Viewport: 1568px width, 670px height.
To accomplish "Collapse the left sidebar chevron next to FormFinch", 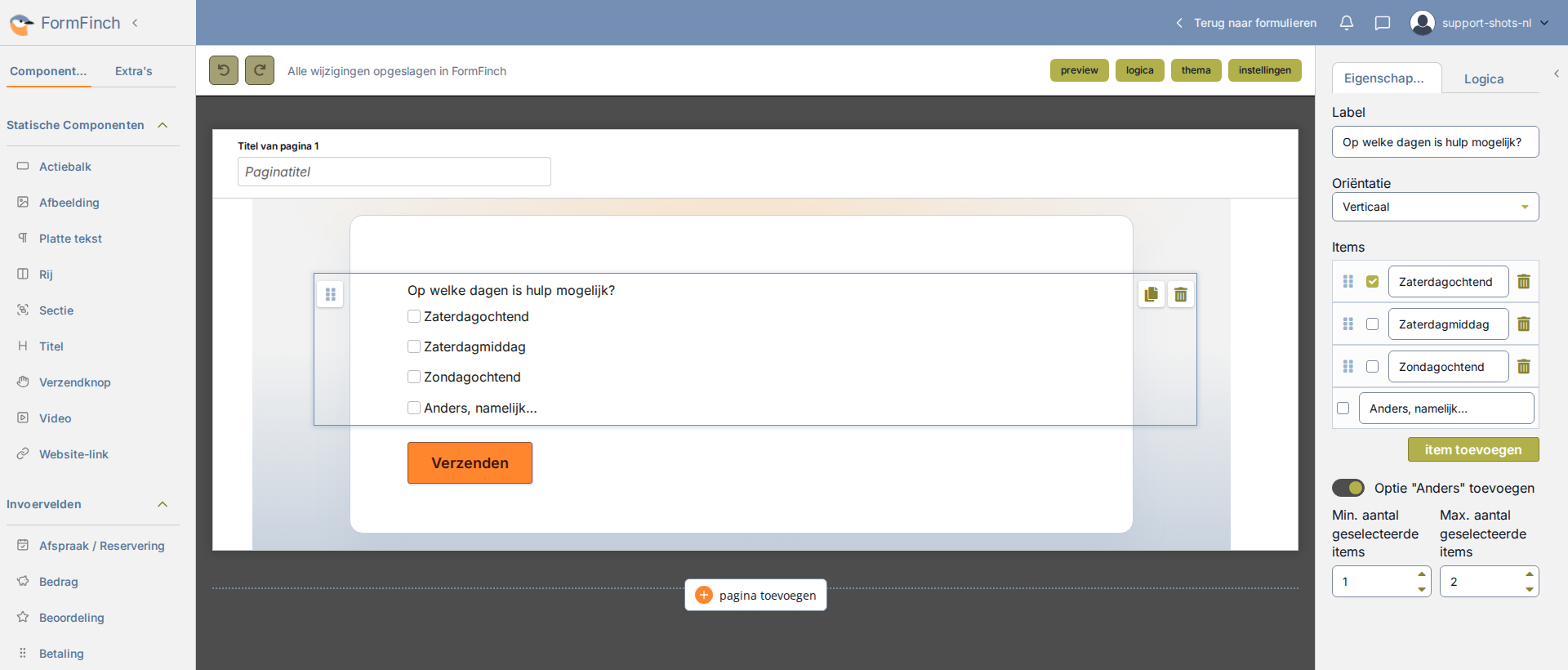I will [135, 23].
